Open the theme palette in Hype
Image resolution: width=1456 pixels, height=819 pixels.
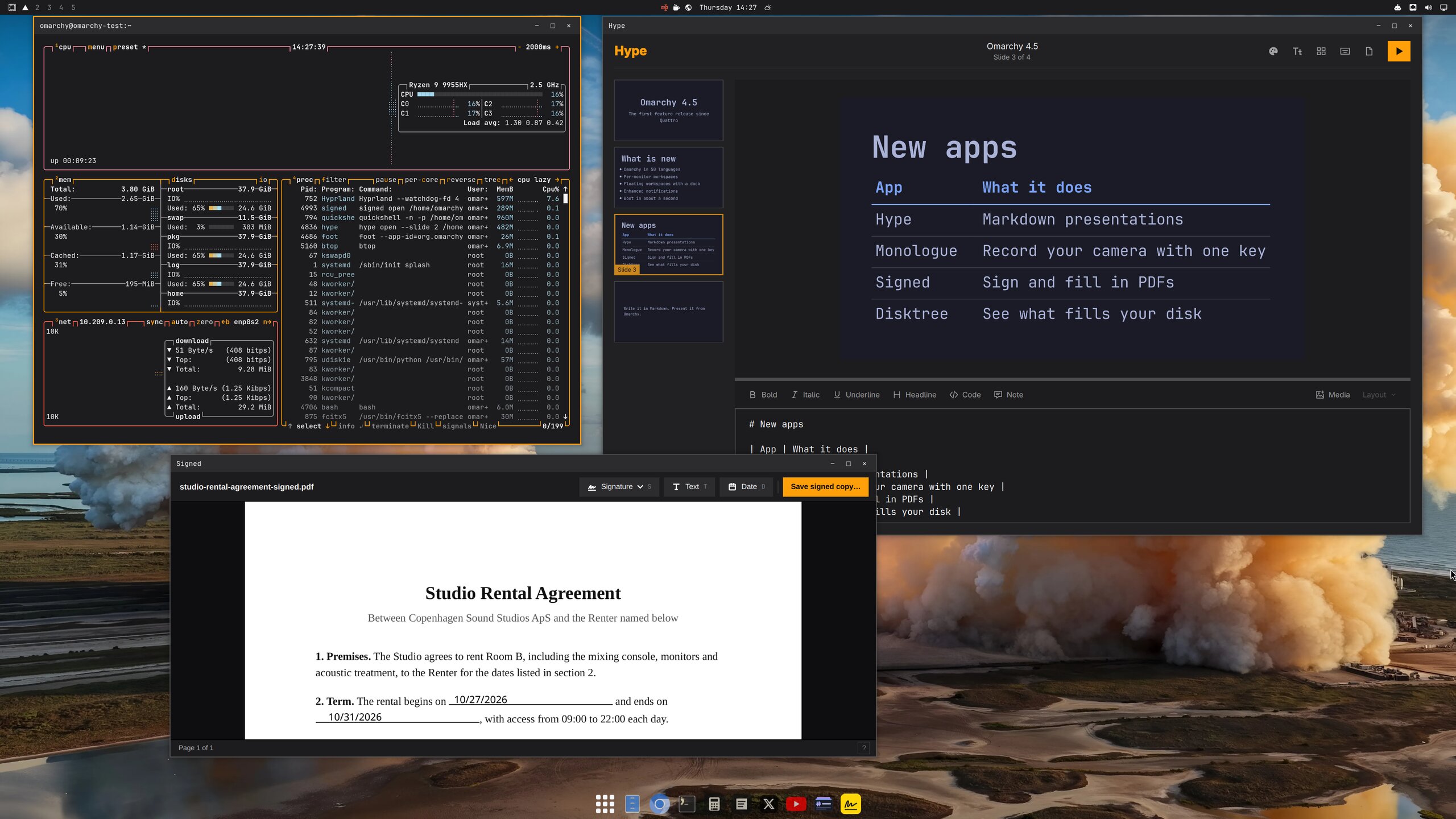pyautogui.click(x=1273, y=51)
